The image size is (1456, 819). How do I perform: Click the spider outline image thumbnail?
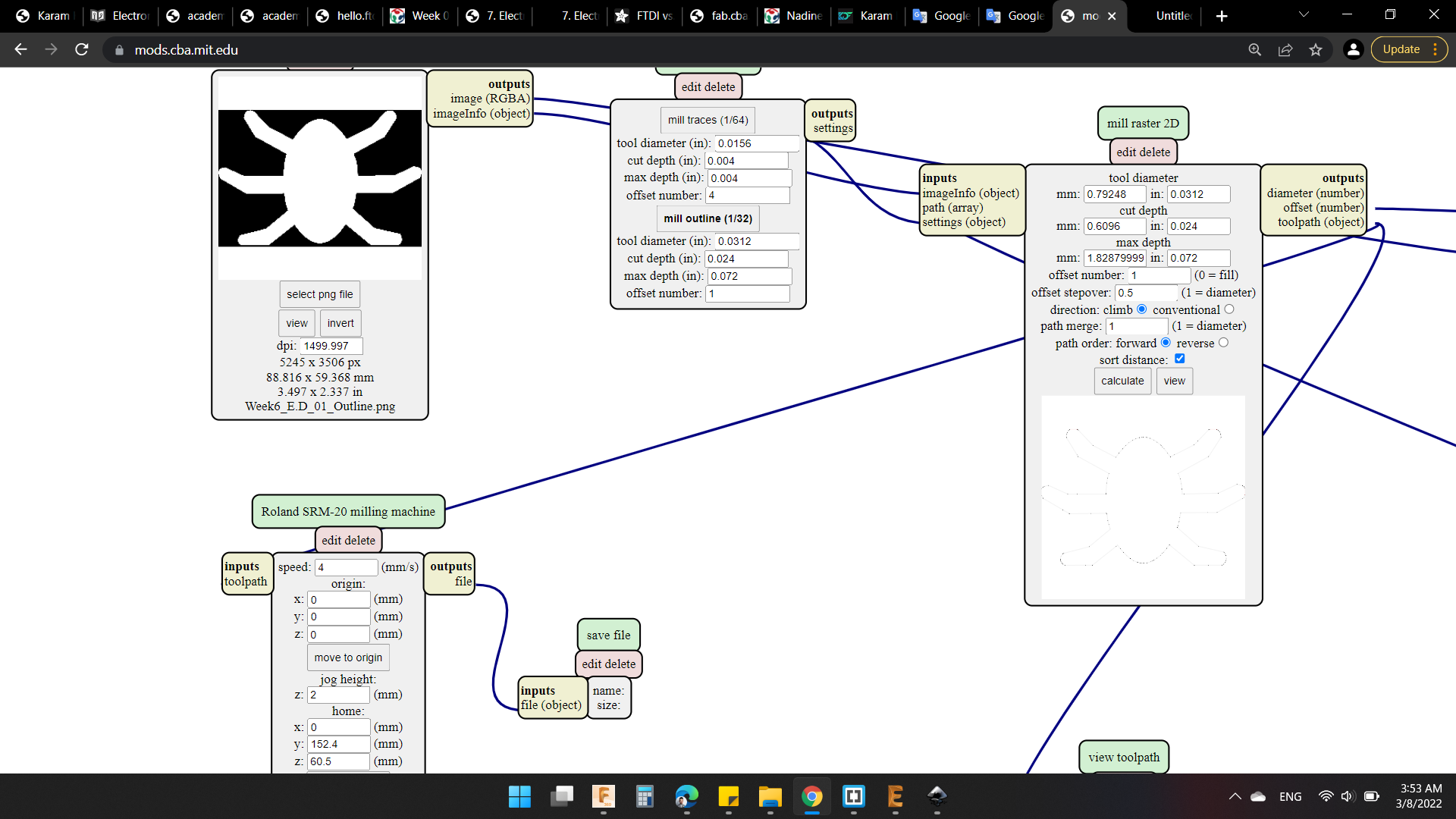319,178
